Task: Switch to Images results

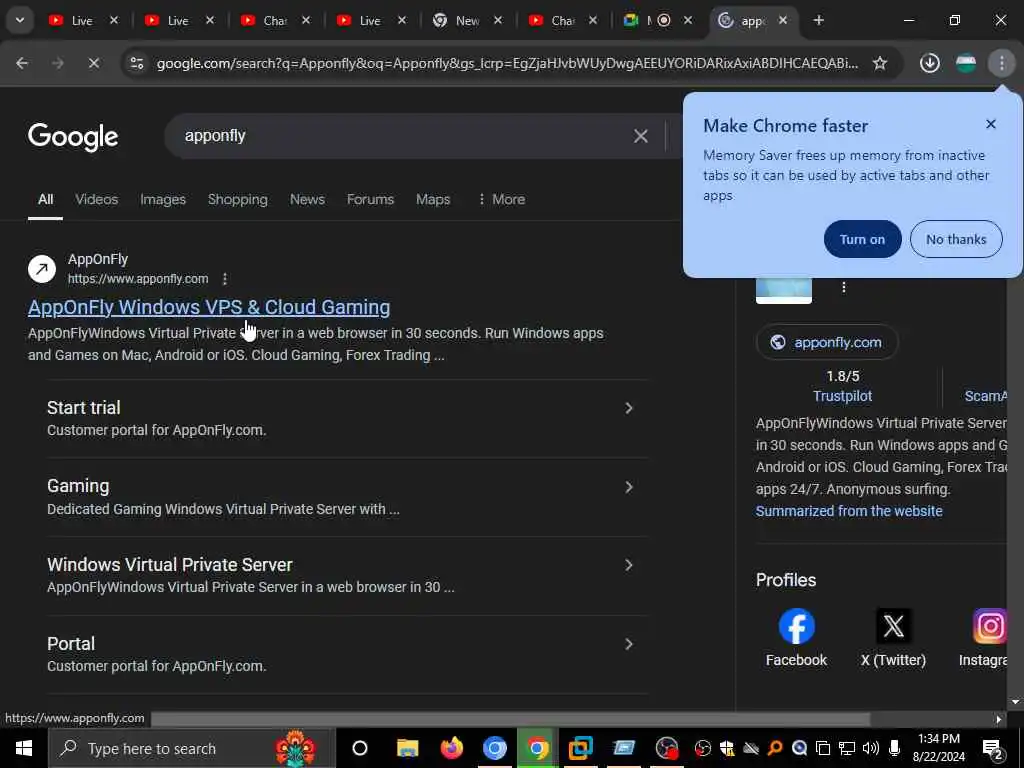Action: pyautogui.click(x=163, y=199)
